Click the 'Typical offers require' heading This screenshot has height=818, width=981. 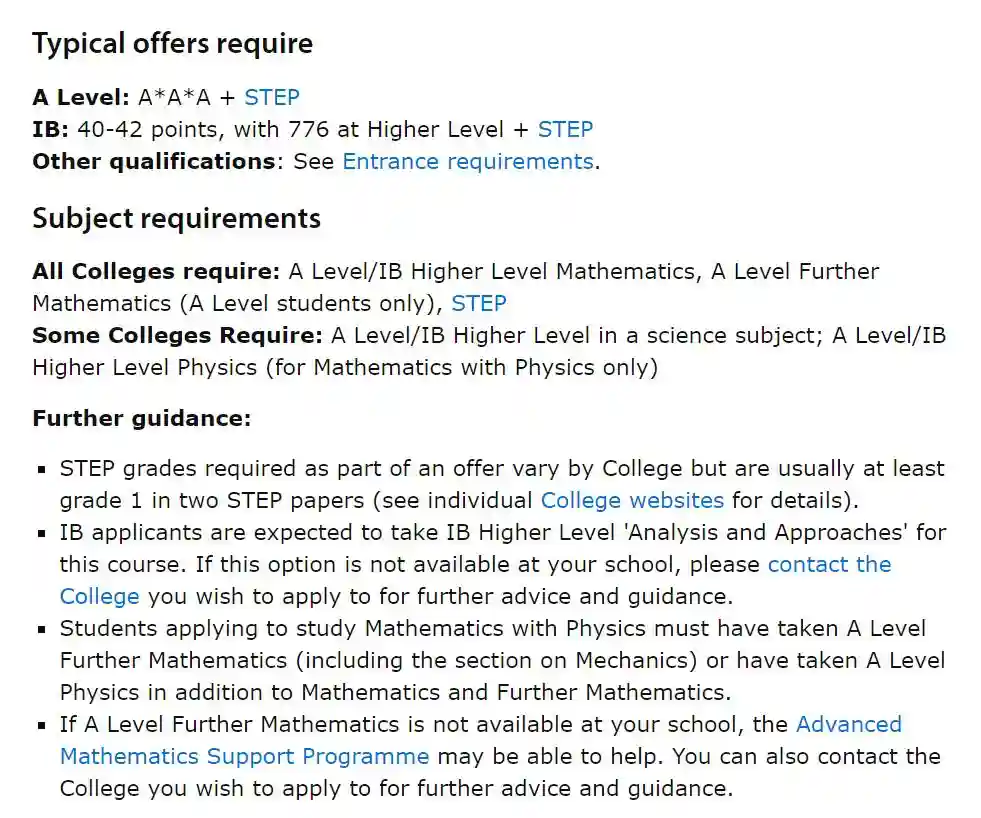pos(172,44)
